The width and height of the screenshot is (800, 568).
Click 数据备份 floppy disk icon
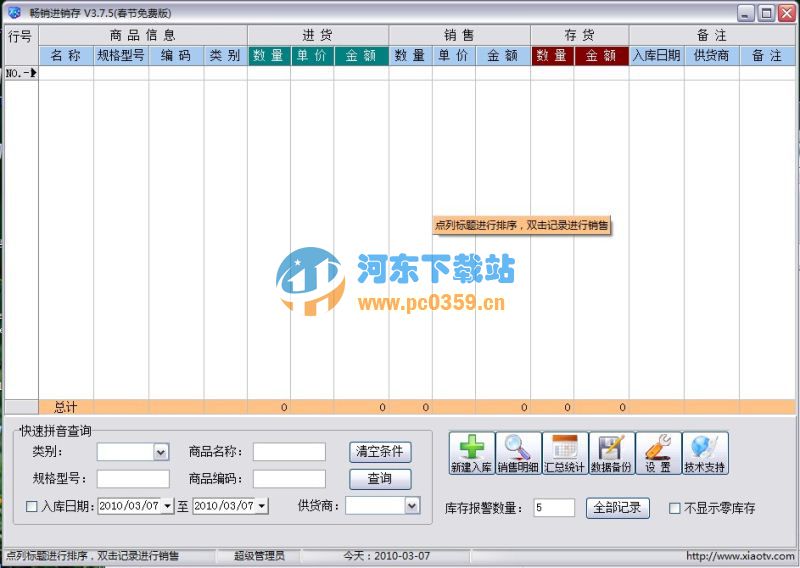[x=611, y=453]
